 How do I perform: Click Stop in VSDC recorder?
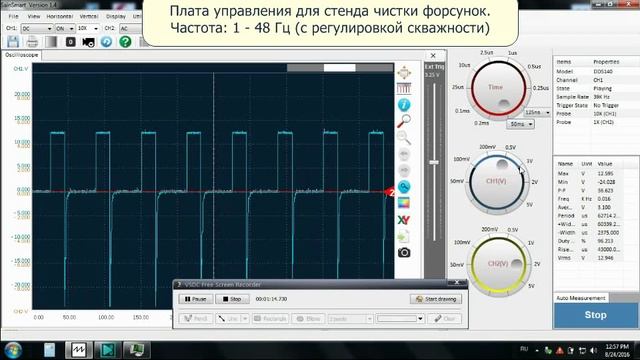click(232, 299)
